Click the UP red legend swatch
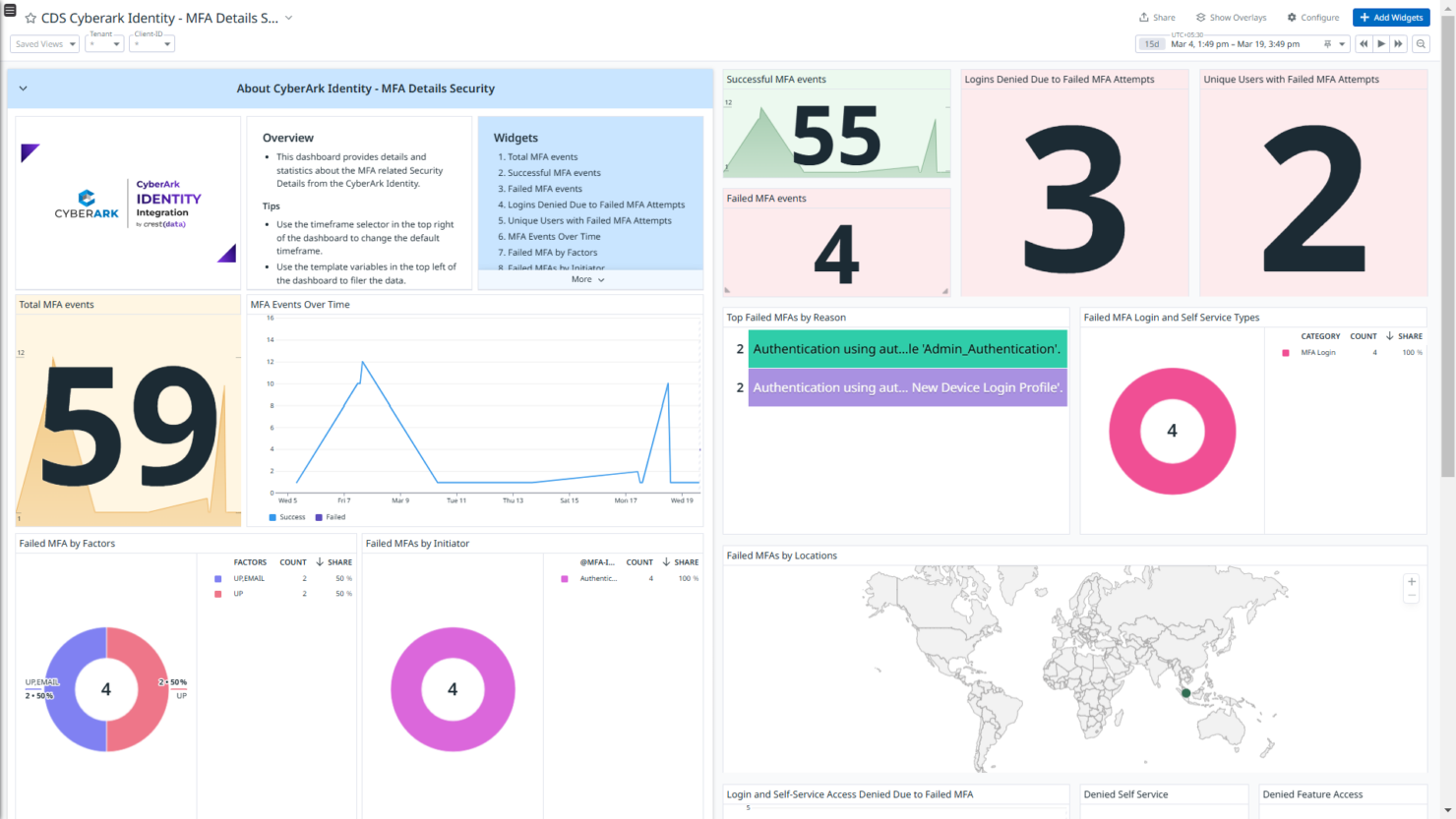The height and width of the screenshot is (819, 1456). [217, 594]
